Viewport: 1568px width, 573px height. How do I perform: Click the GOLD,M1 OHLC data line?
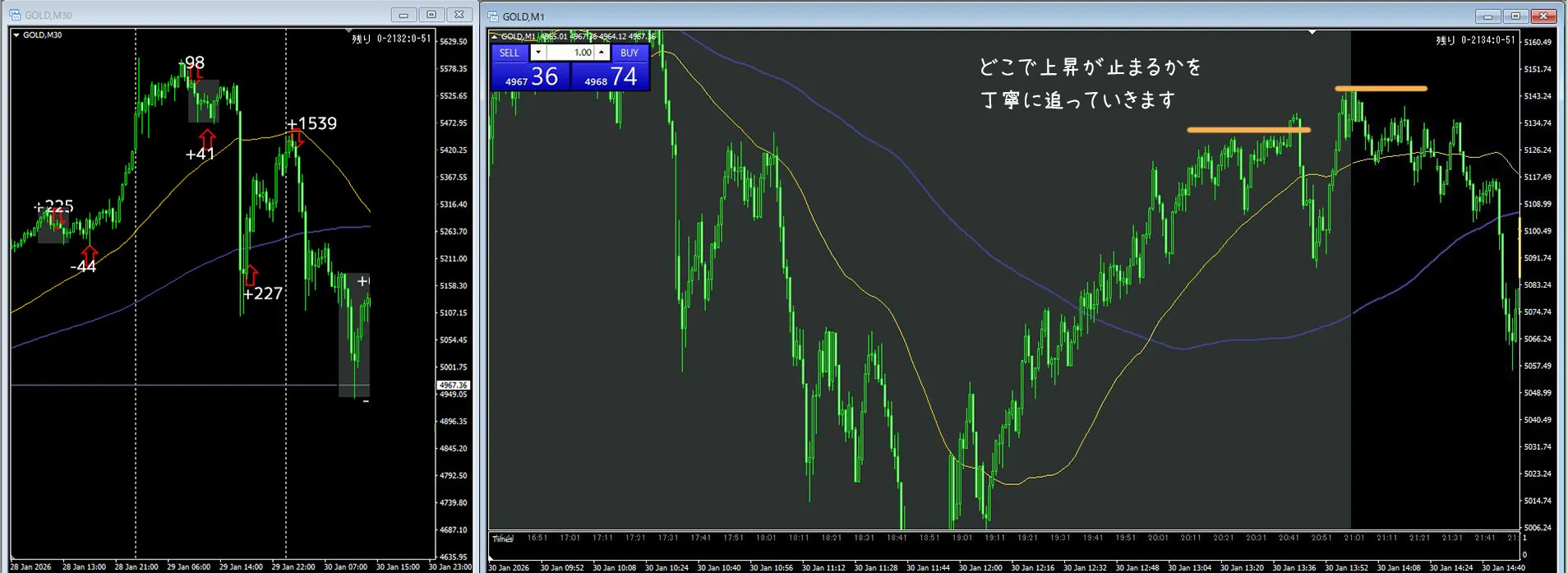click(x=578, y=36)
